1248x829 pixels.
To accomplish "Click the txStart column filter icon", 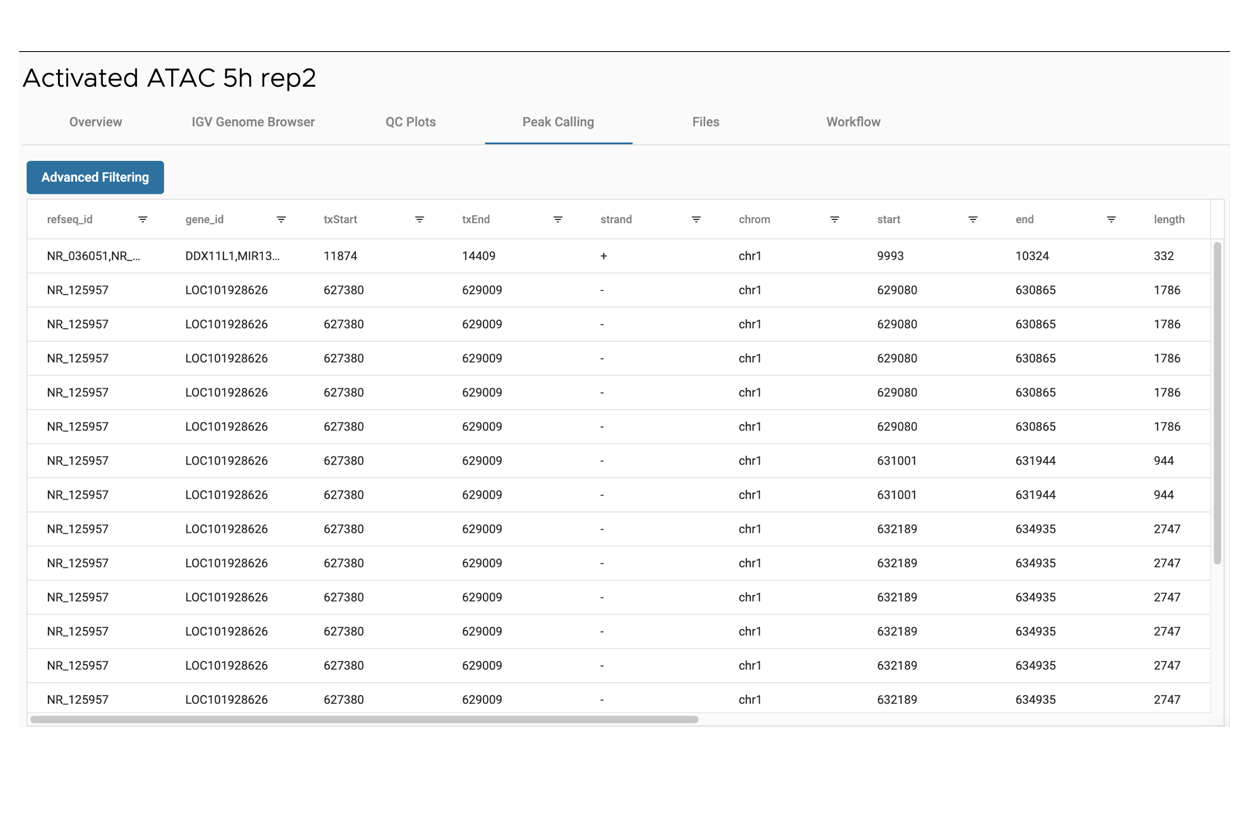I will coord(419,220).
